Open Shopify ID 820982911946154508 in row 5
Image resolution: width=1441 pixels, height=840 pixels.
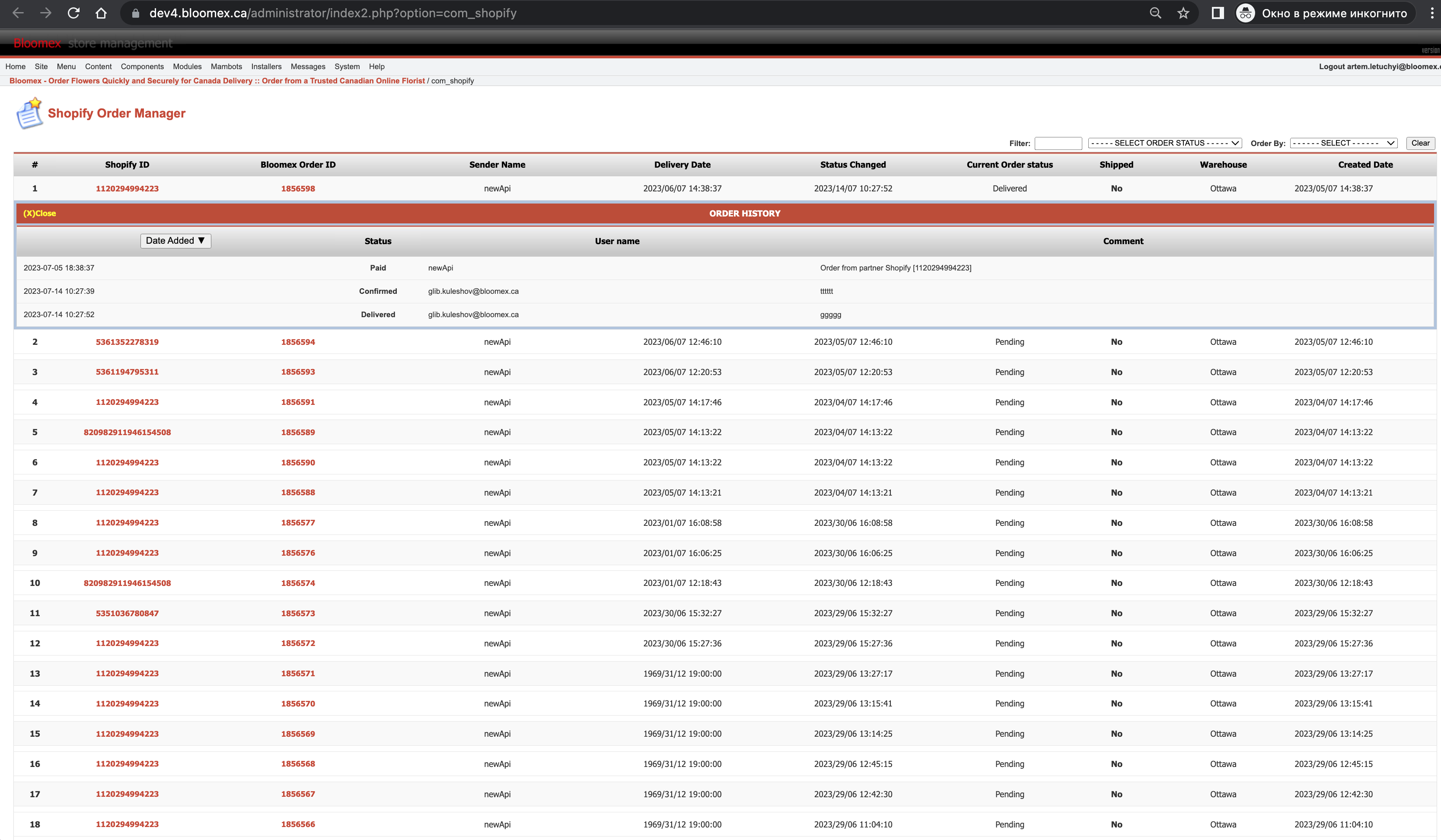click(x=127, y=432)
